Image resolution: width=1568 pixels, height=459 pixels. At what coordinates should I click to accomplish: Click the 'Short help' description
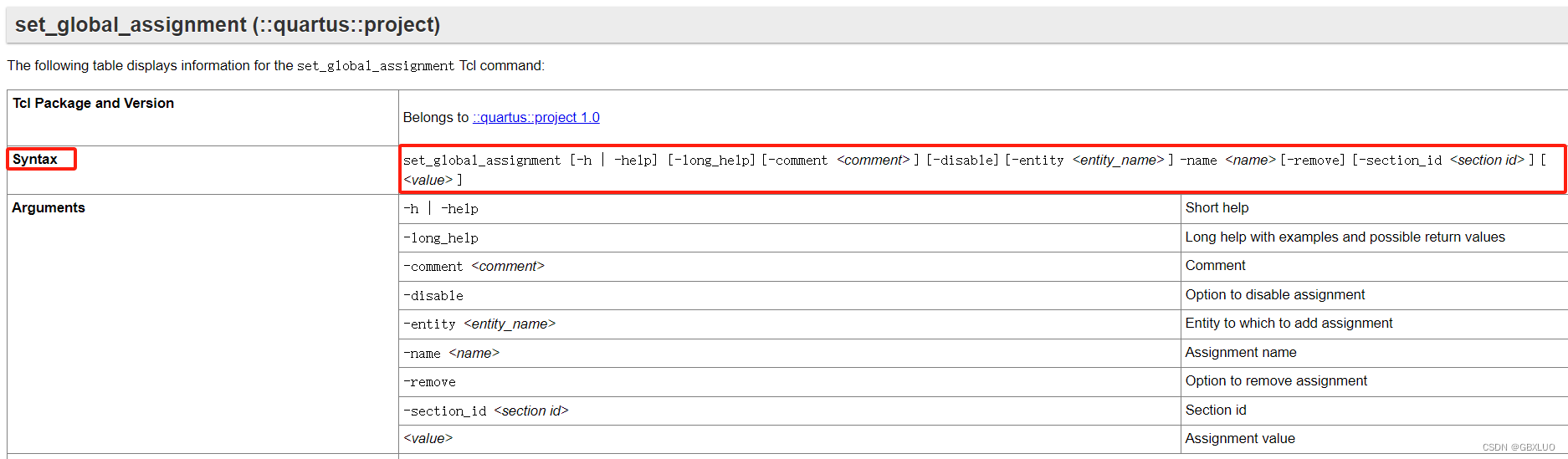(1217, 207)
